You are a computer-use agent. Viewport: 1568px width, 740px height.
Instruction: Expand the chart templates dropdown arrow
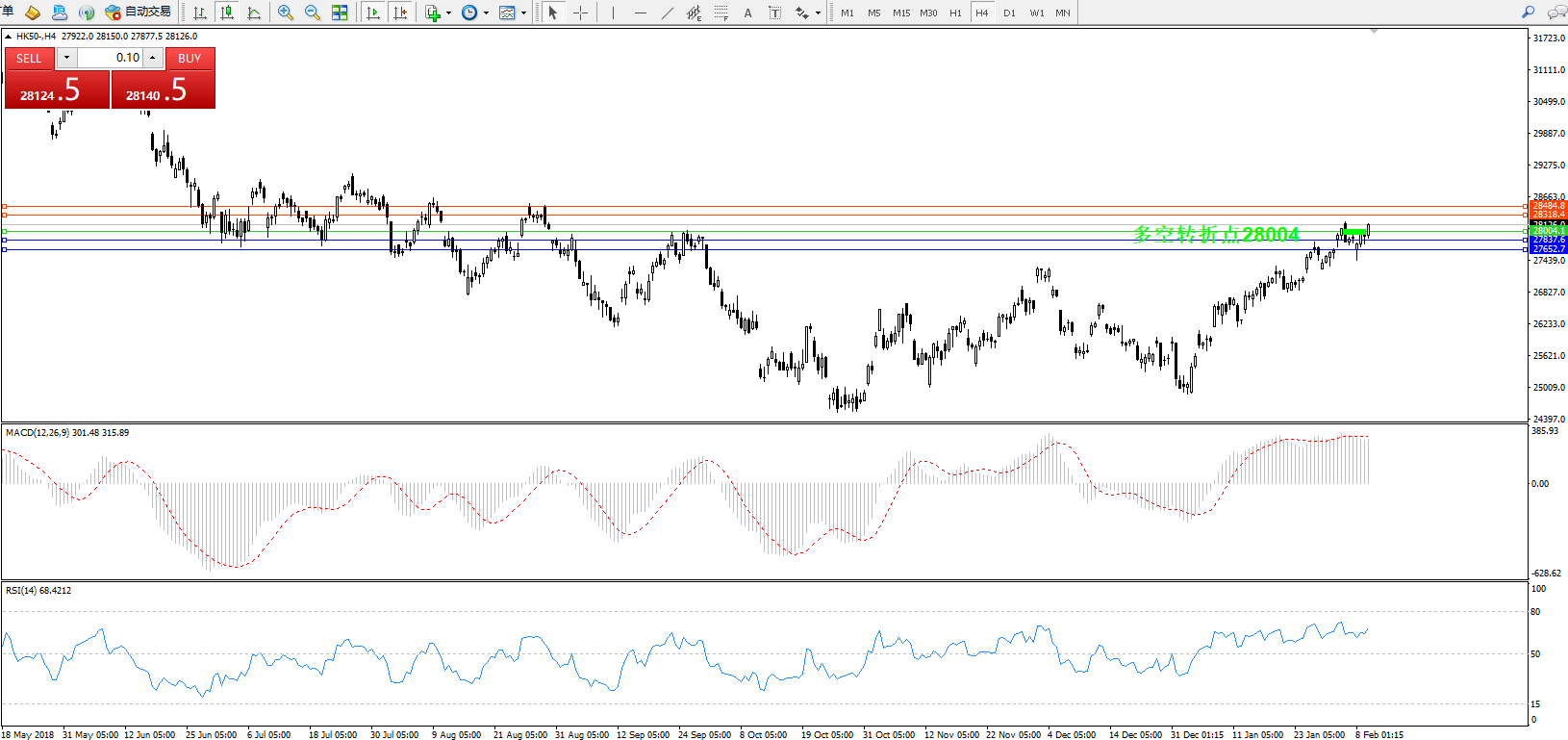click(523, 13)
